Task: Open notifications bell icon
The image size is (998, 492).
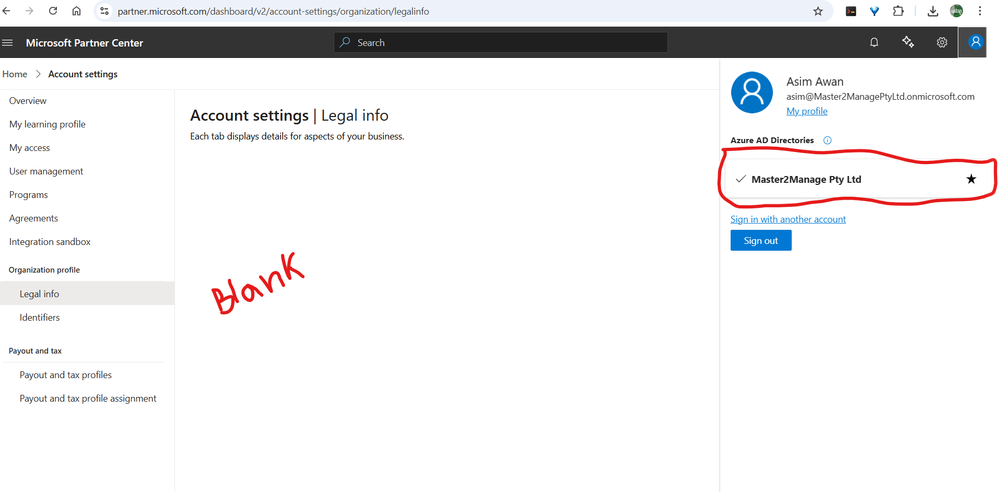Action: (875, 43)
